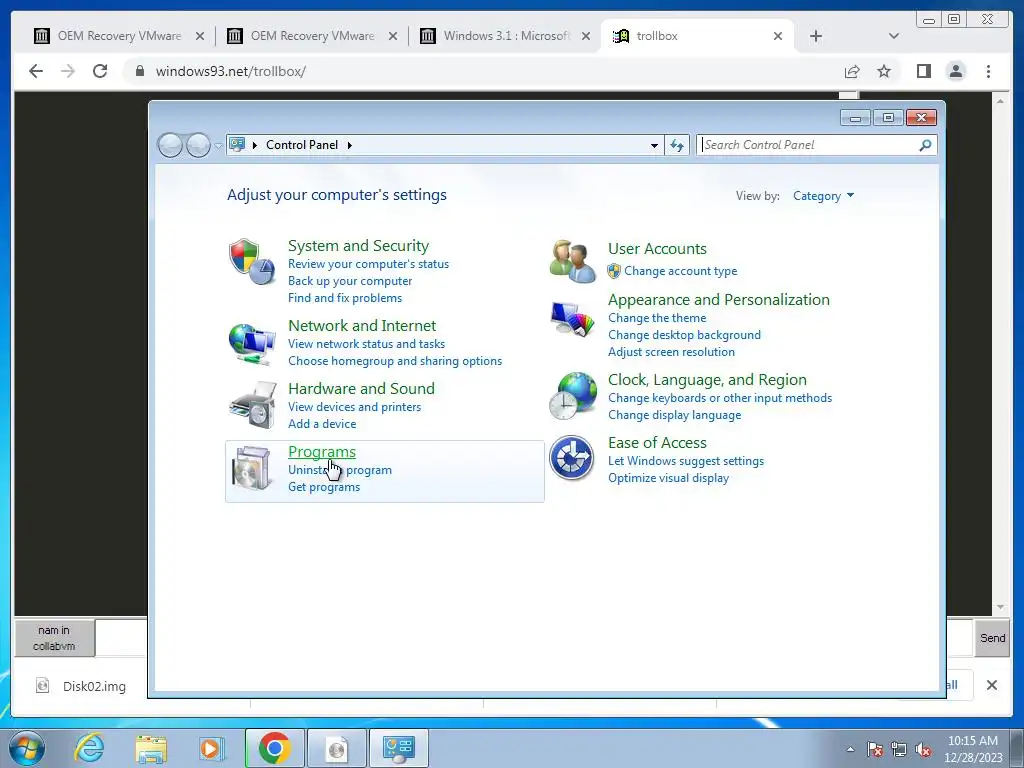Open the Windows Start menu
1024x768 pixels.
click(x=27, y=748)
